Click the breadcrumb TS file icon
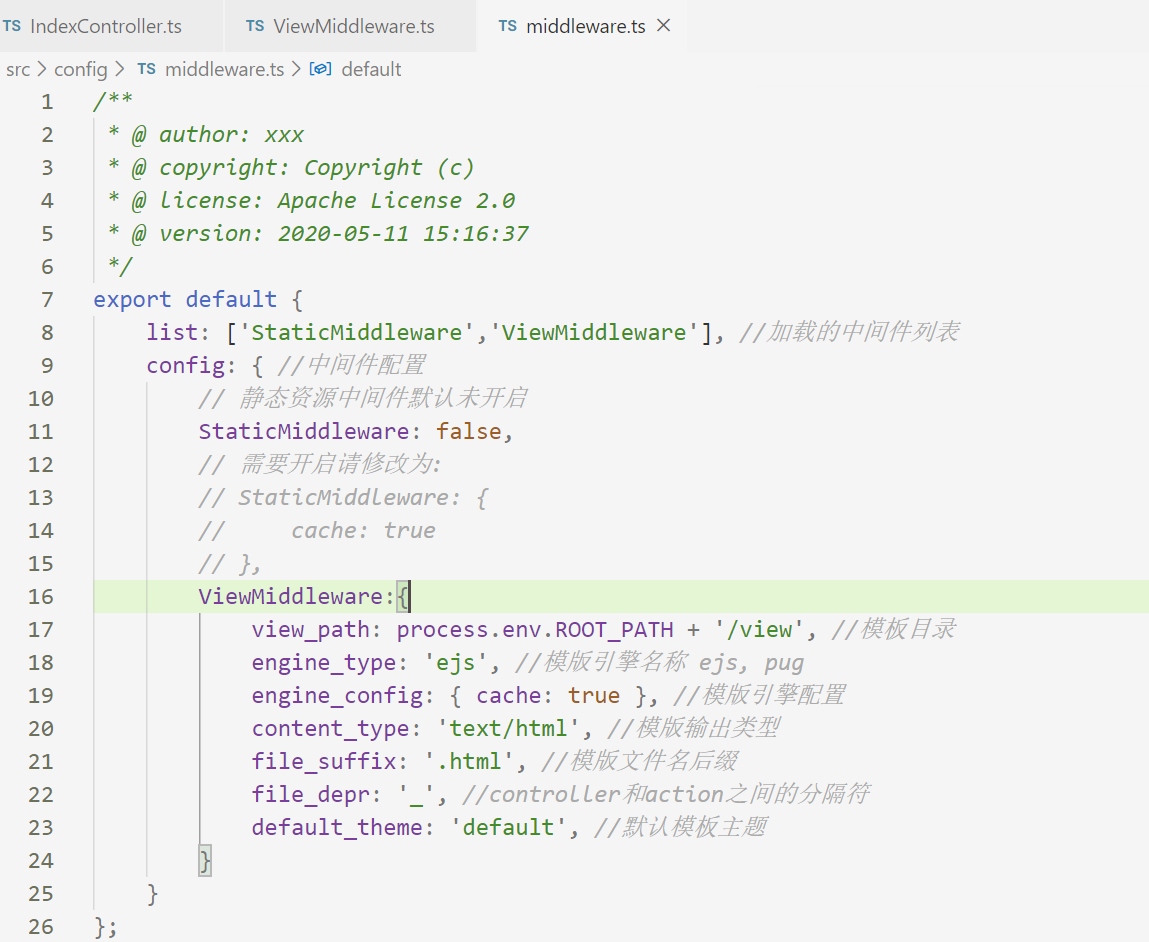Image resolution: width=1149 pixels, height=942 pixels. (147, 69)
